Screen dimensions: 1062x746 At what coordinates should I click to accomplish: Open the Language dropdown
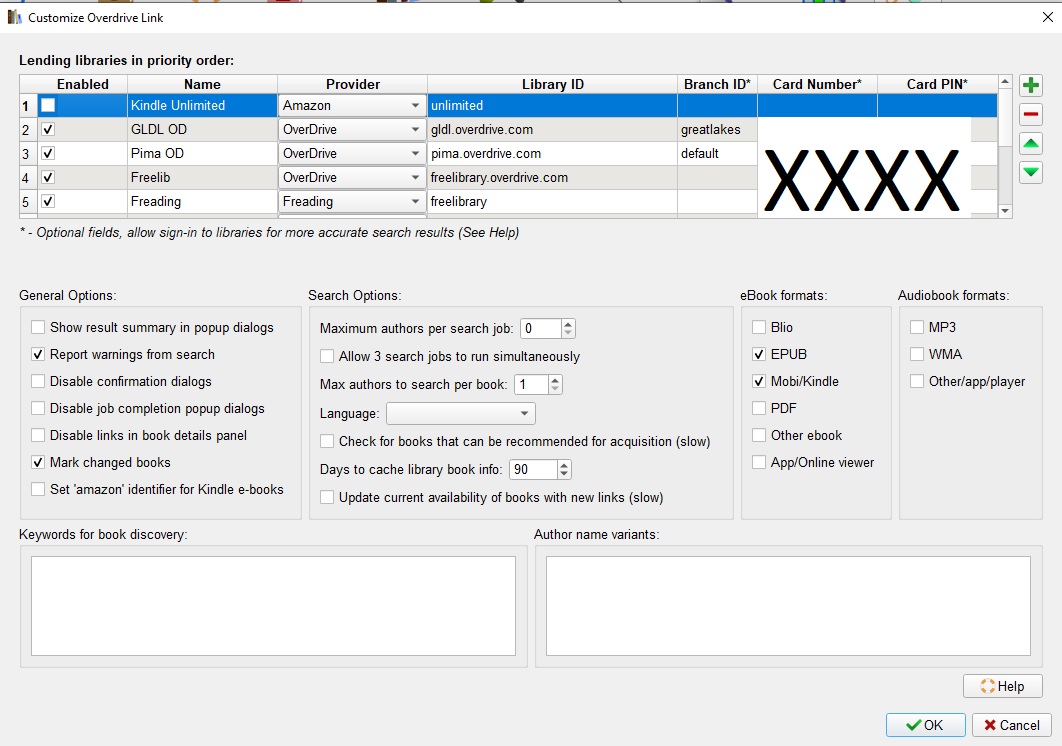tap(461, 413)
